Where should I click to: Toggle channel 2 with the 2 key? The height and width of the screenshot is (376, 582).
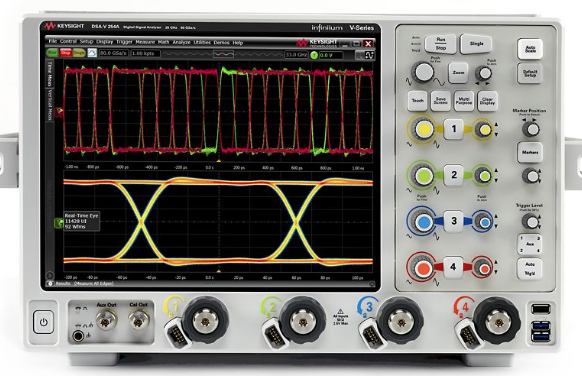click(x=454, y=175)
